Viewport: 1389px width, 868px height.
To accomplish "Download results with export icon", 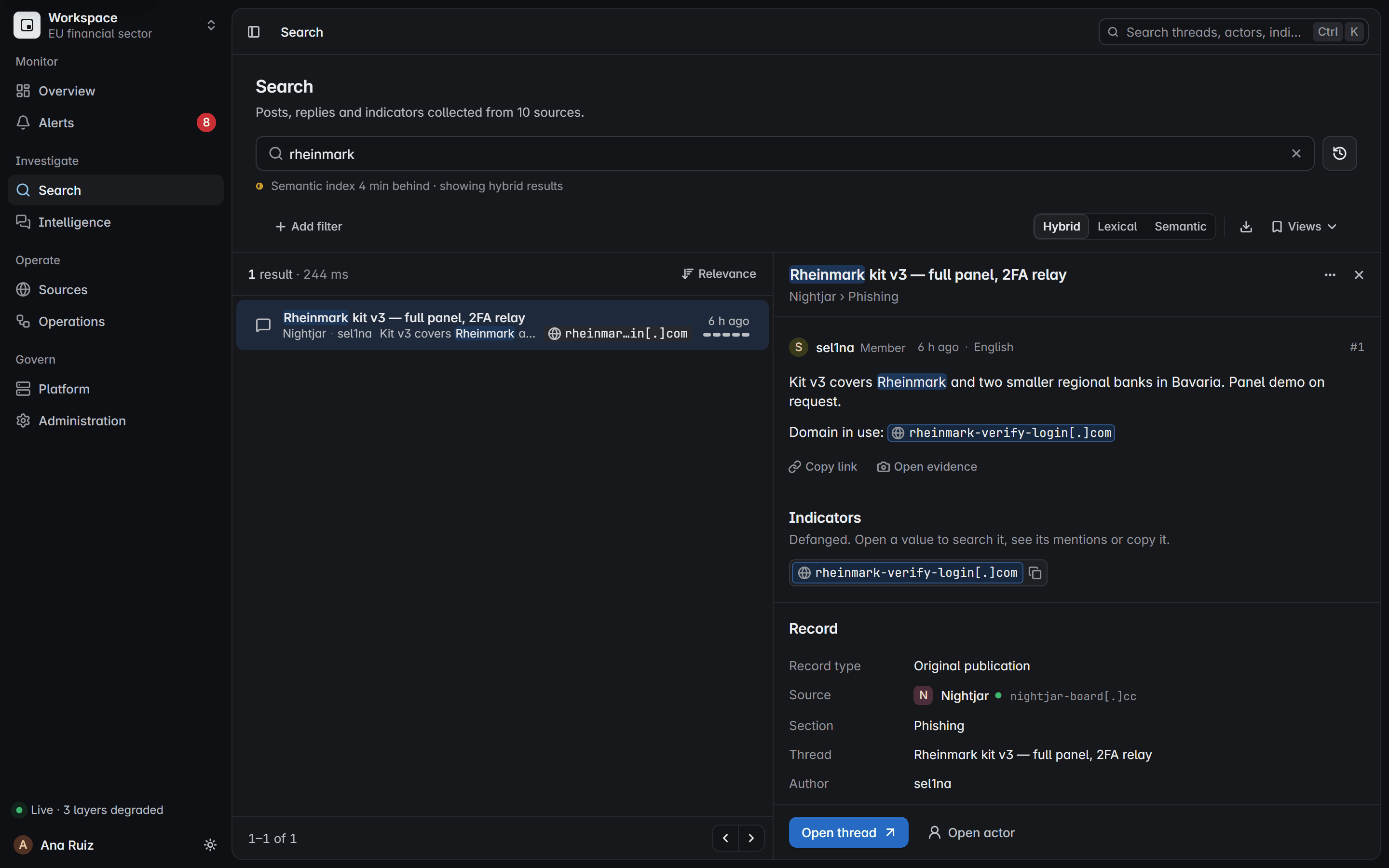I will tap(1245, 227).
